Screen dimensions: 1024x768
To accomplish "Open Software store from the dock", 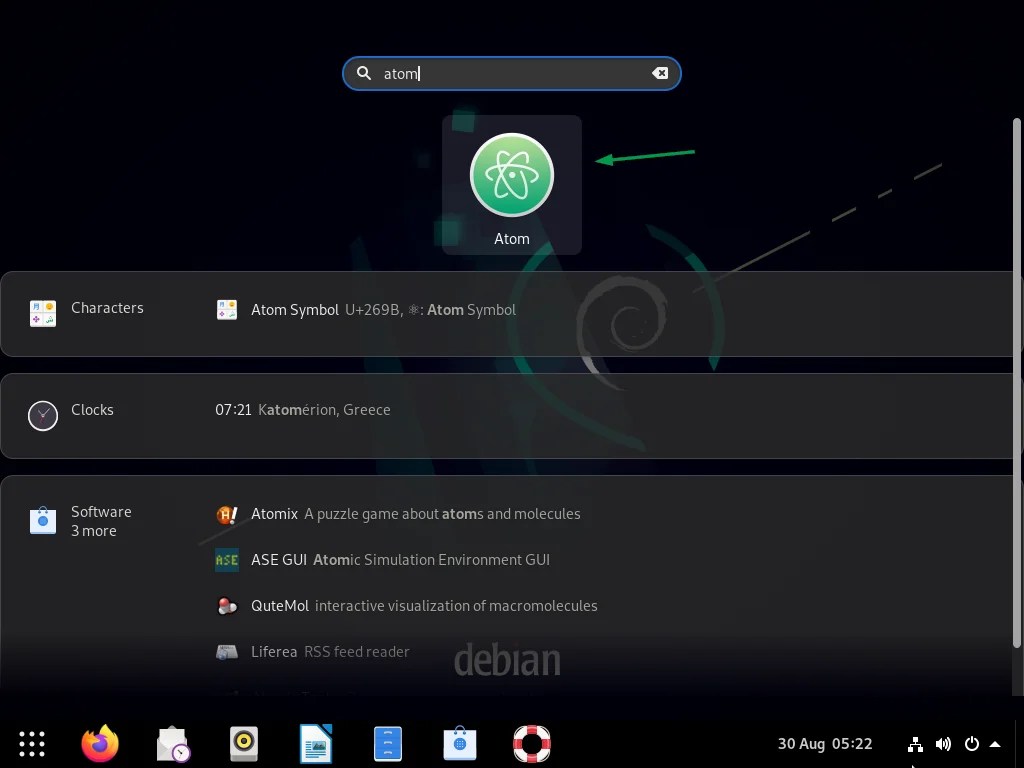I will (460, 744).
